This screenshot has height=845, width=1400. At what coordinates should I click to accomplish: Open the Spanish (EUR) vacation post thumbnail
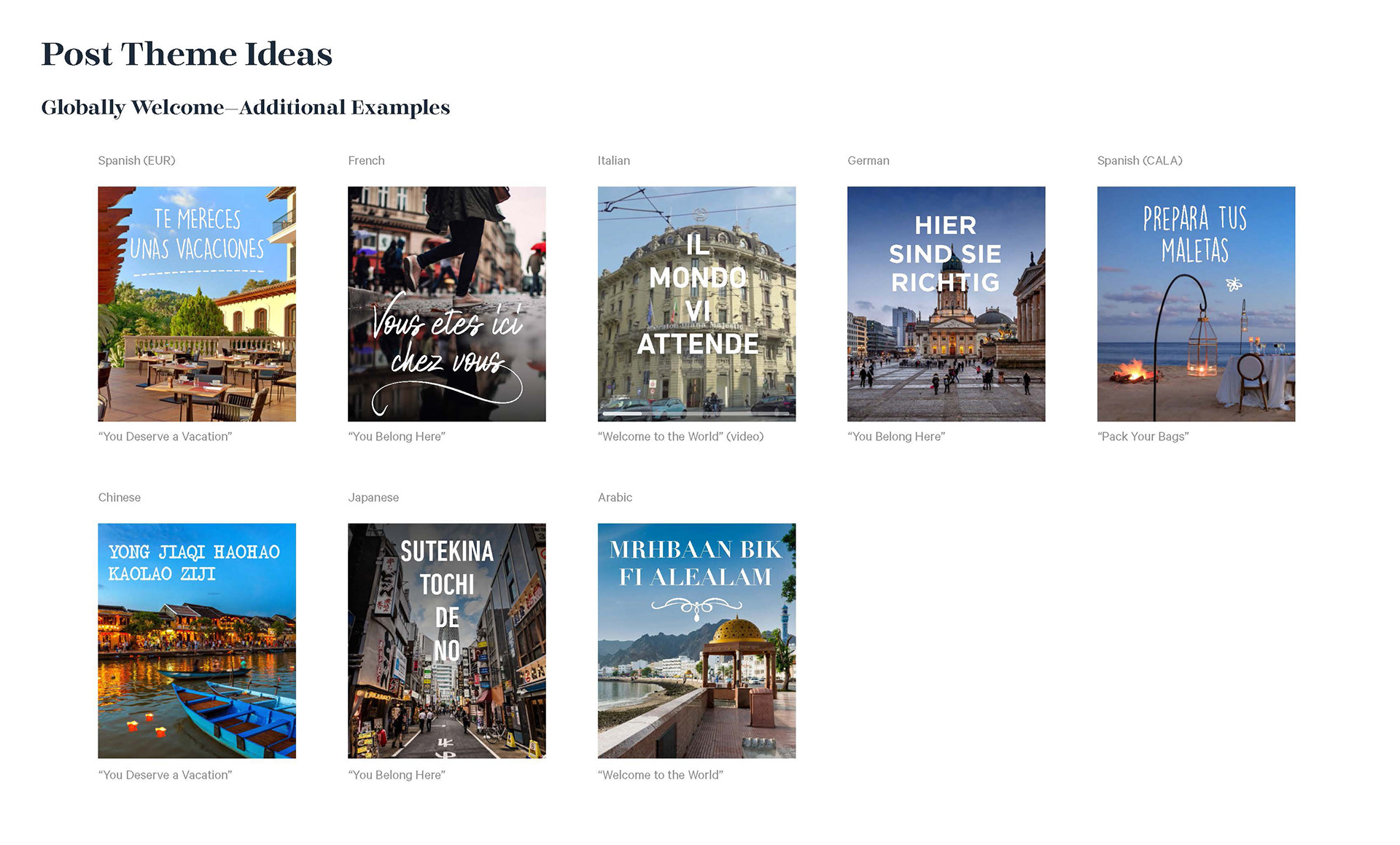pyautogui.click(x=197, y=303)
